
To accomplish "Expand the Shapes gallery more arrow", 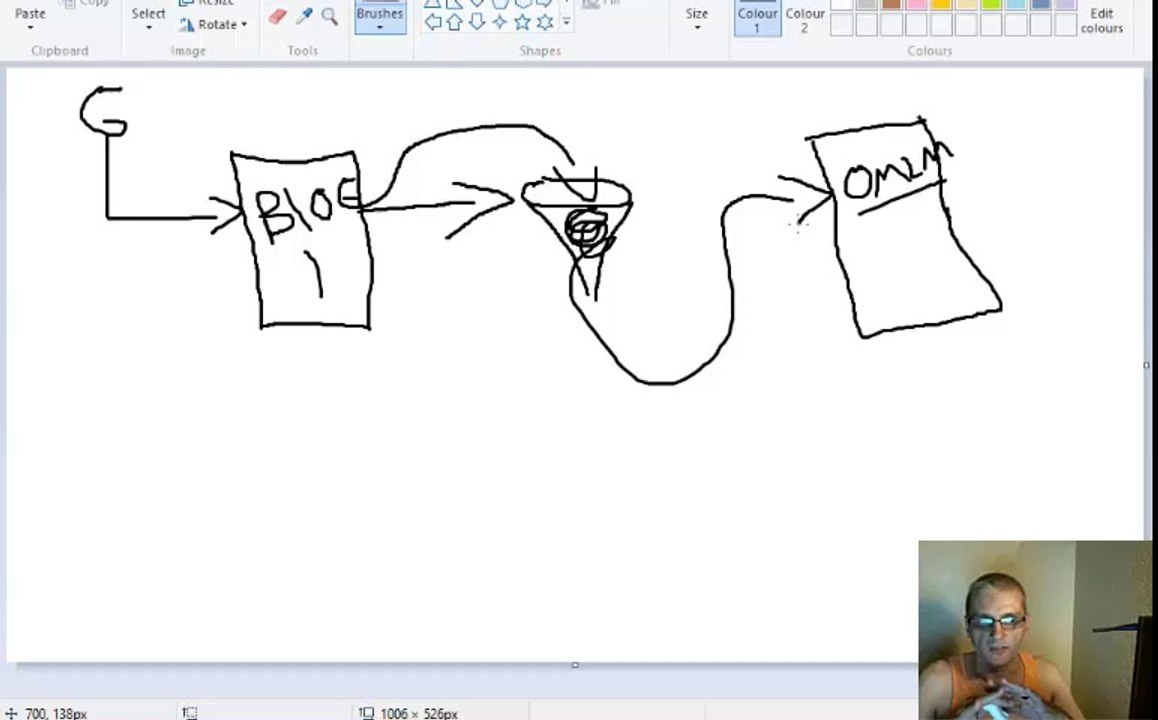I will point(566,22).
